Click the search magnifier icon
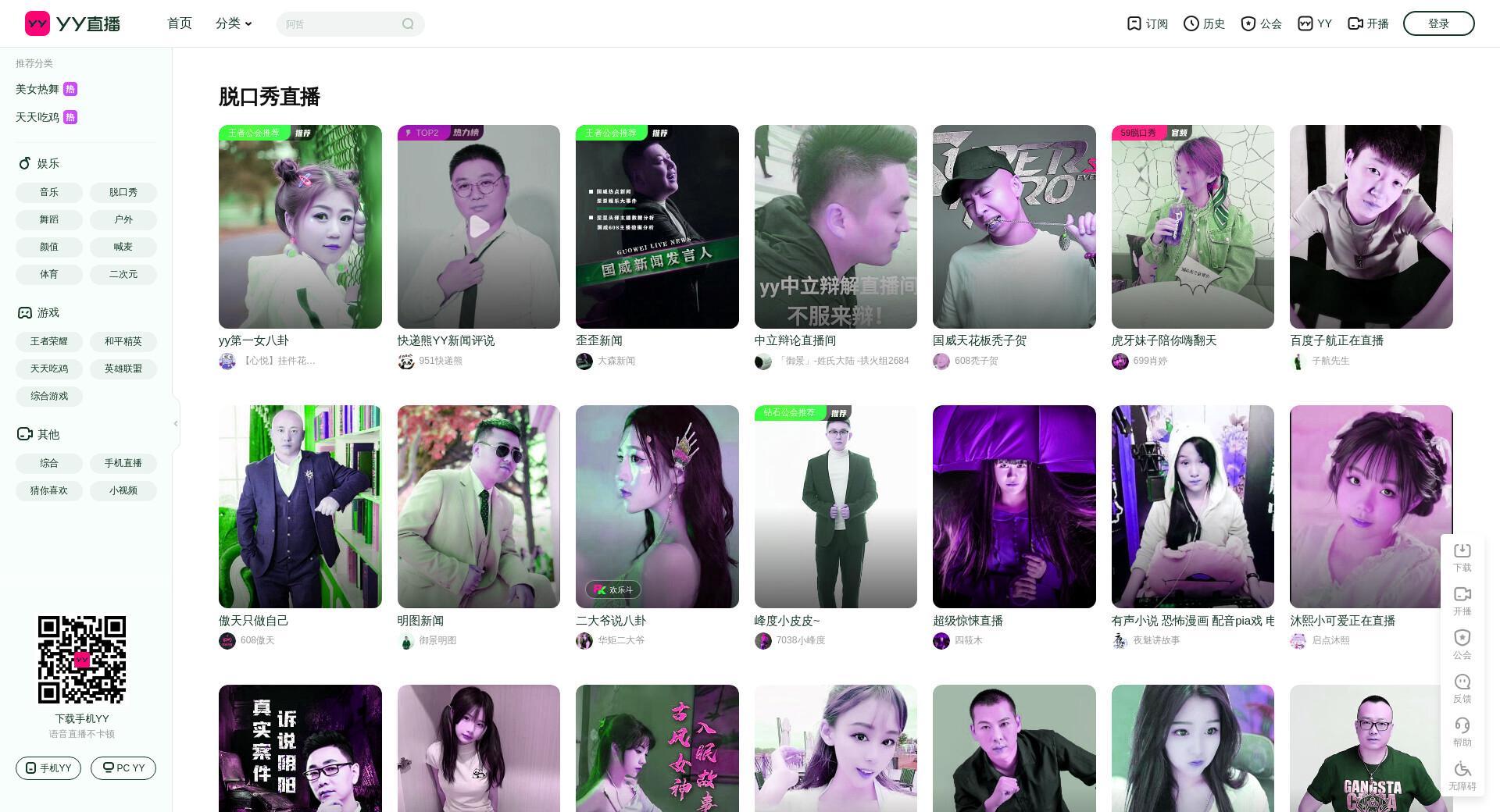 coord(408,23)
